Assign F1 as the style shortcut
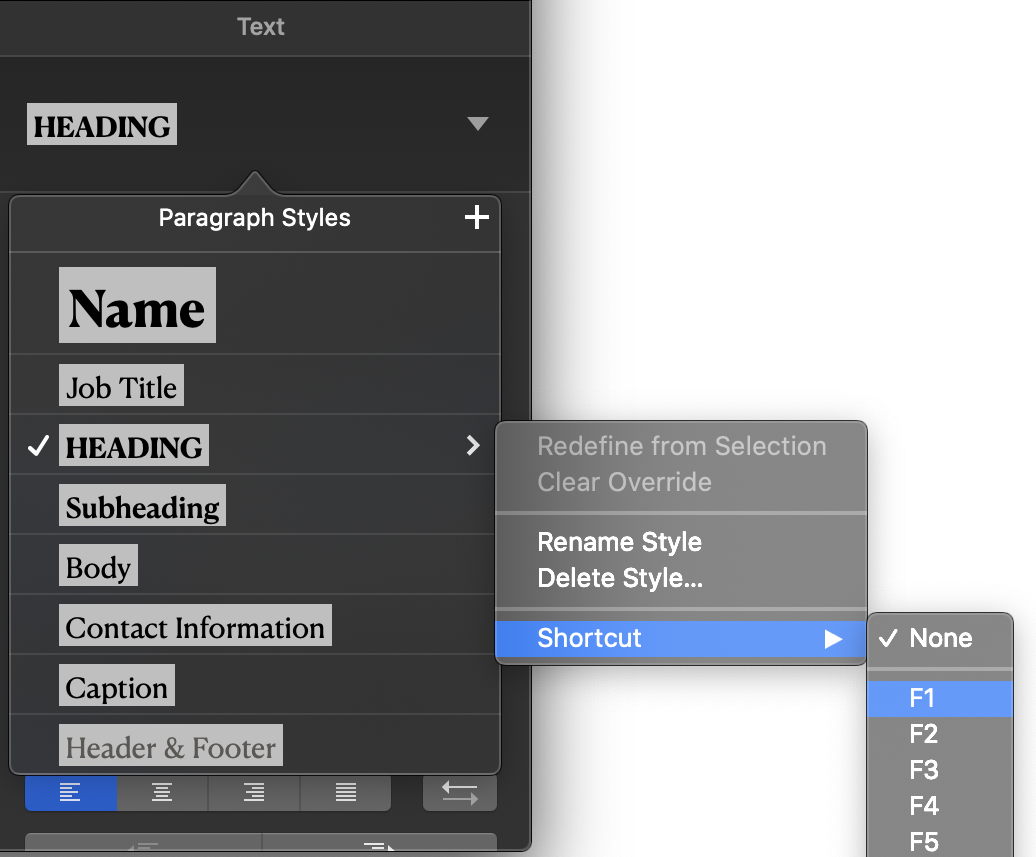 point(940,698)
